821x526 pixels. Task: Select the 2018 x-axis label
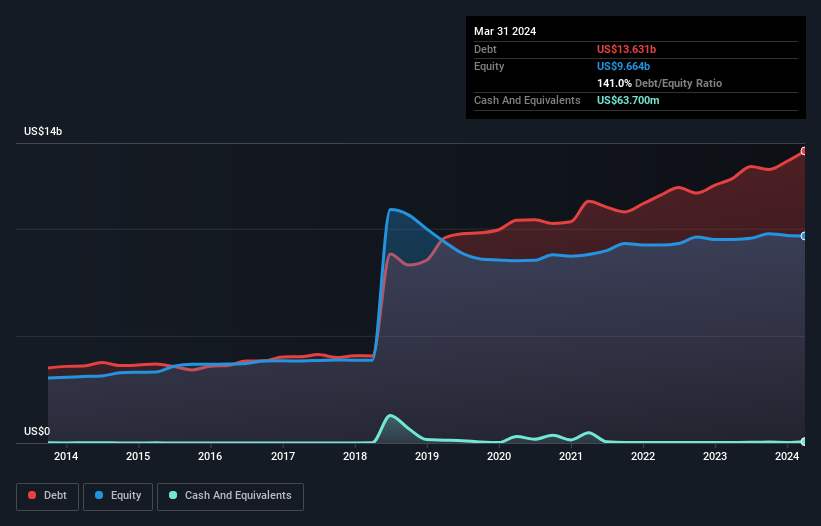pyautogui.click(x=355, y=456)
